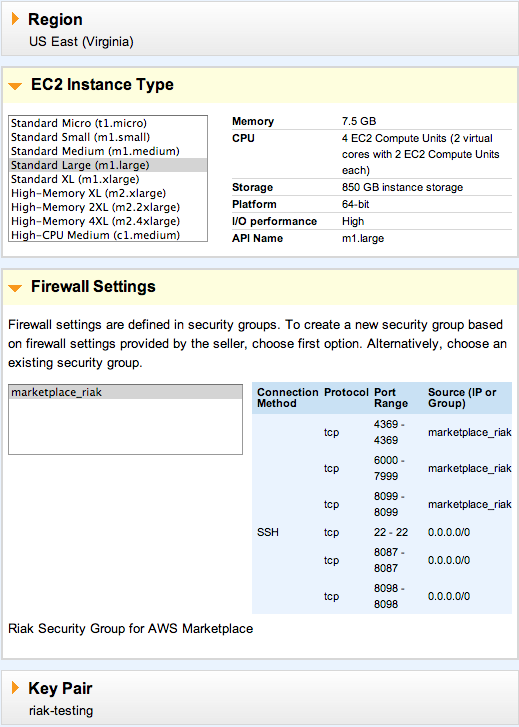Click port range 8098 - 8098

point(389,596)
